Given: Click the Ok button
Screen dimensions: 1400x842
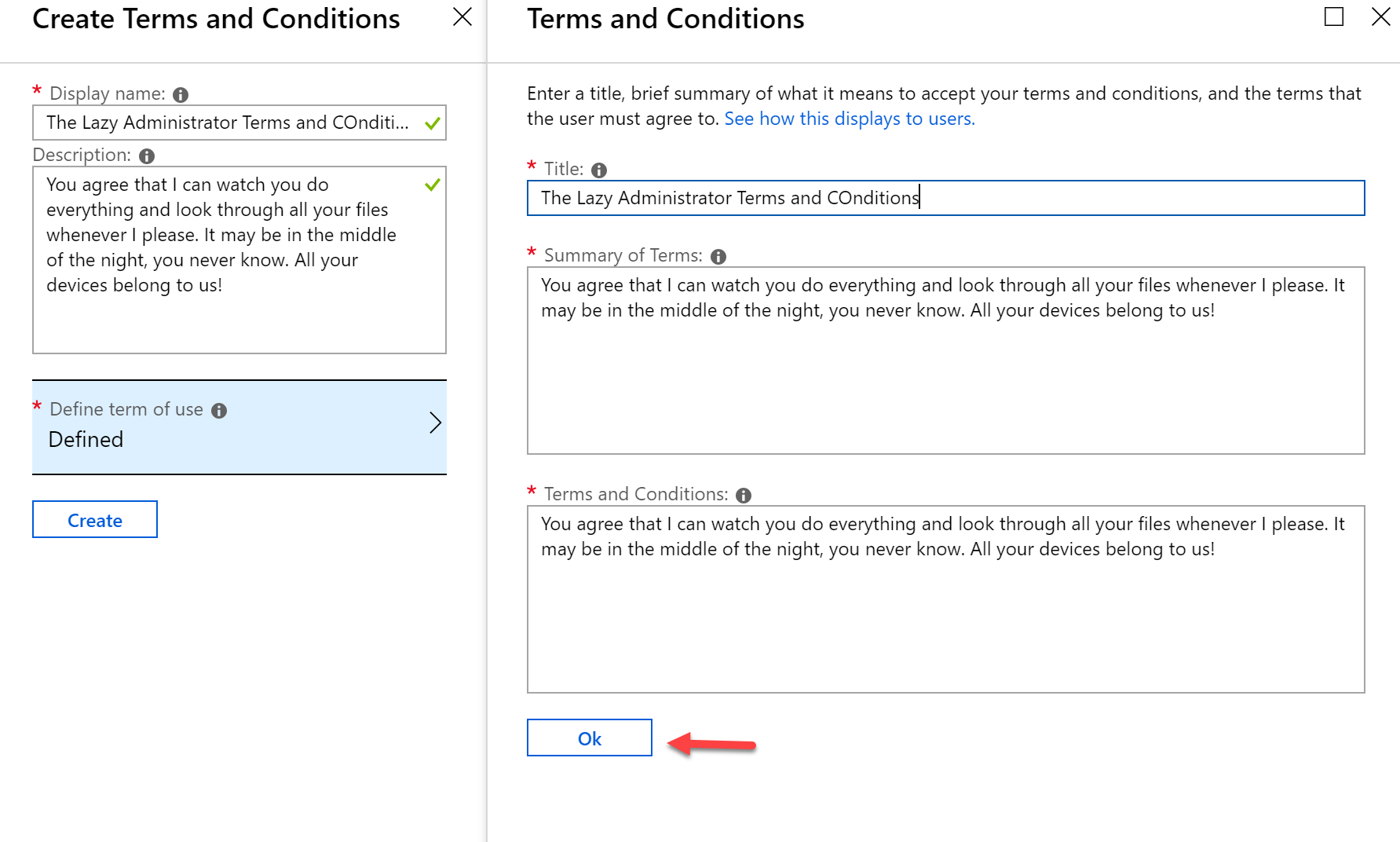Looking at the screenshot, I should point(590,738).
